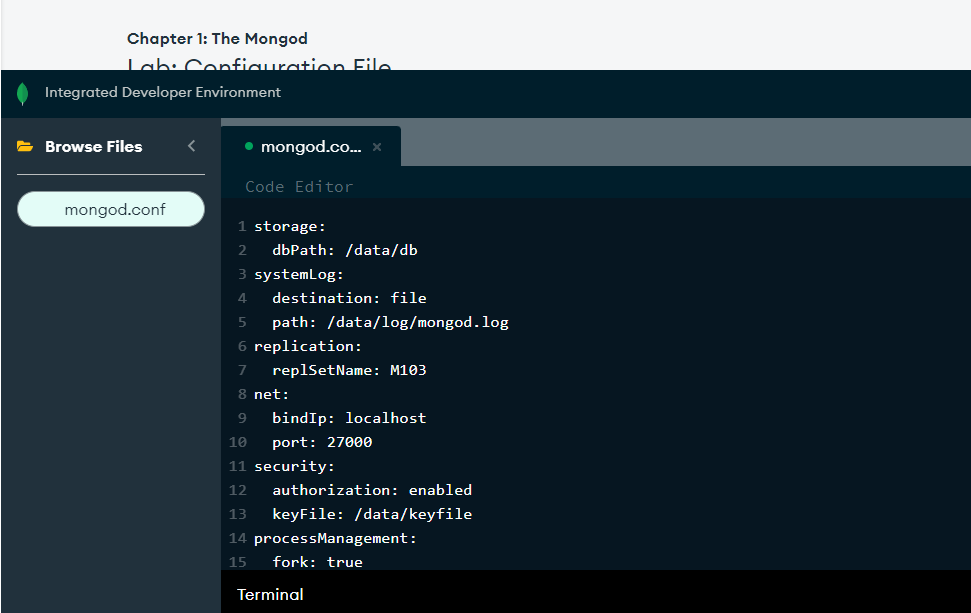Click the Chapter 1: The Mongod heading
The image size is (971, 613).
click(x=217, y=39)
